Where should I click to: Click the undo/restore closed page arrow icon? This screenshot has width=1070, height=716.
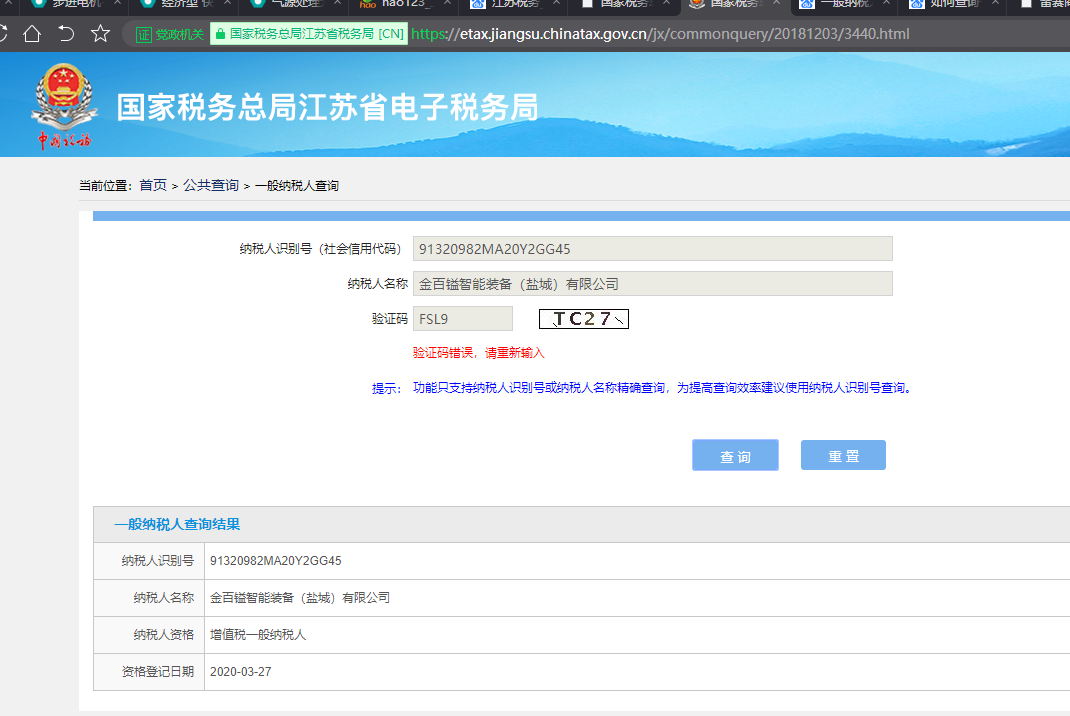[x=66, y=33]
